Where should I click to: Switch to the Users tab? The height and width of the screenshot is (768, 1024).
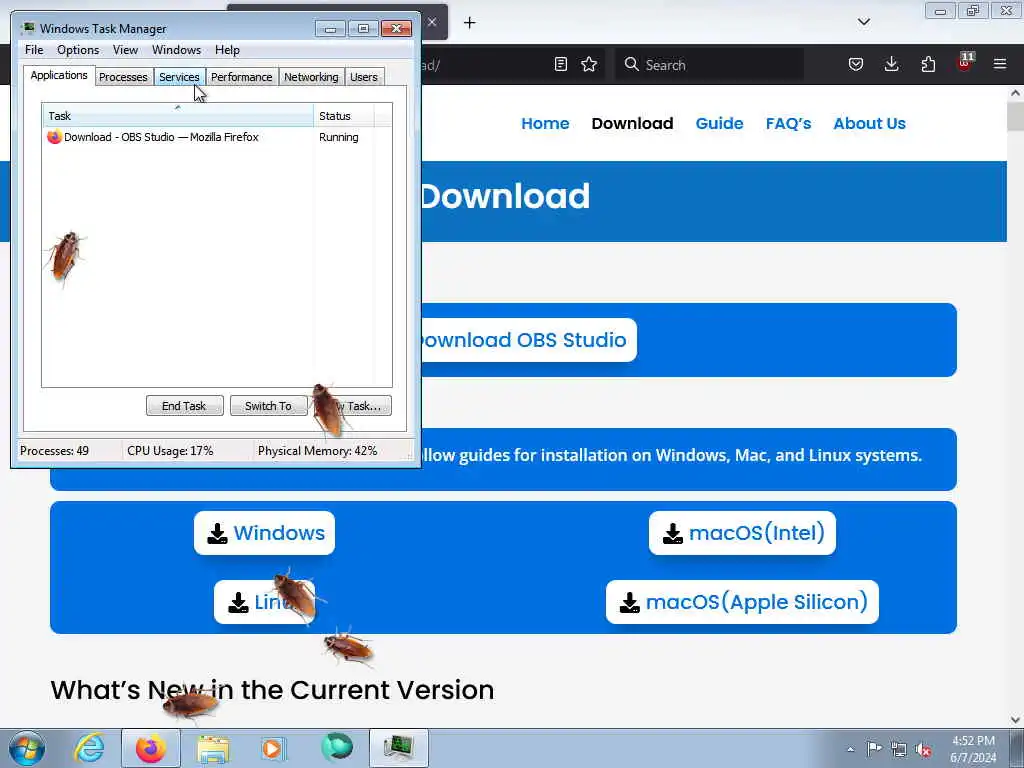[x=364, y=77]
